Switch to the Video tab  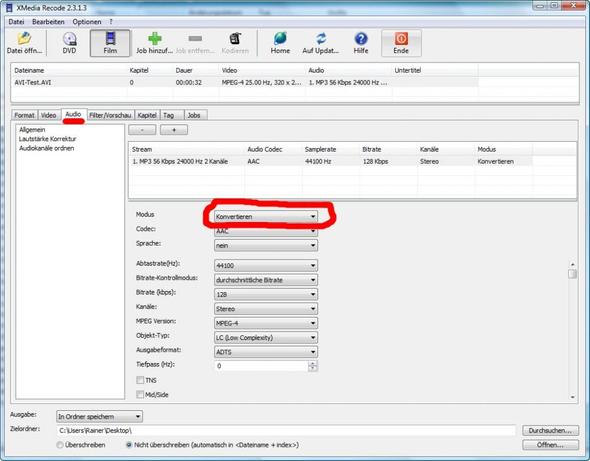49,115
